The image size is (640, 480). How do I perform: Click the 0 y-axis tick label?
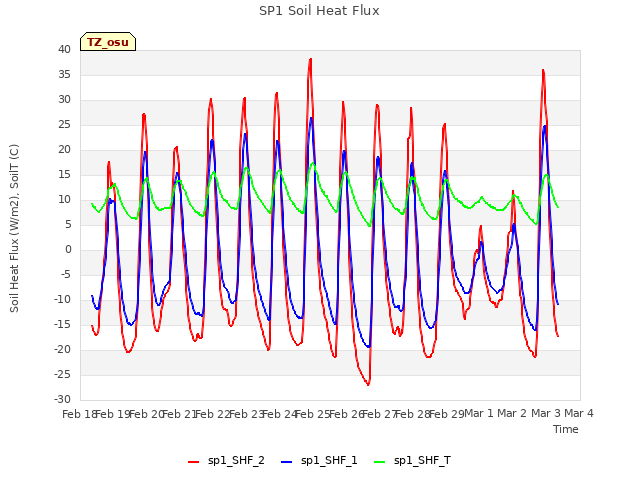[x=68, y=249]
